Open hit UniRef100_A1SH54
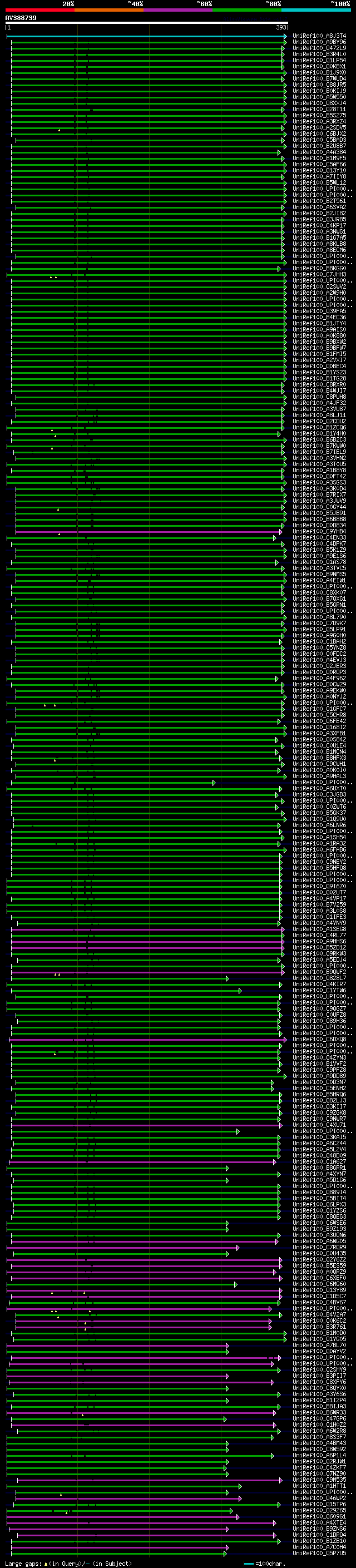This screenshot has width=356, height=1568. 319,838
